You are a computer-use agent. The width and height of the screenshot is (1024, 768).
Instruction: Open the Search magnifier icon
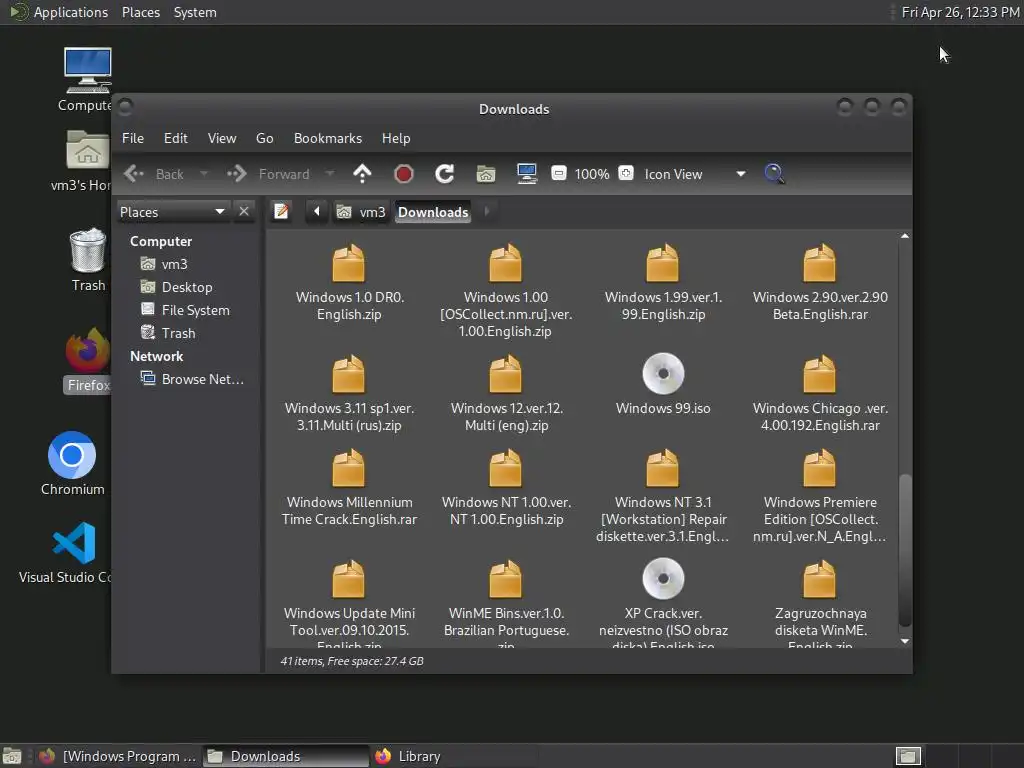774,174
